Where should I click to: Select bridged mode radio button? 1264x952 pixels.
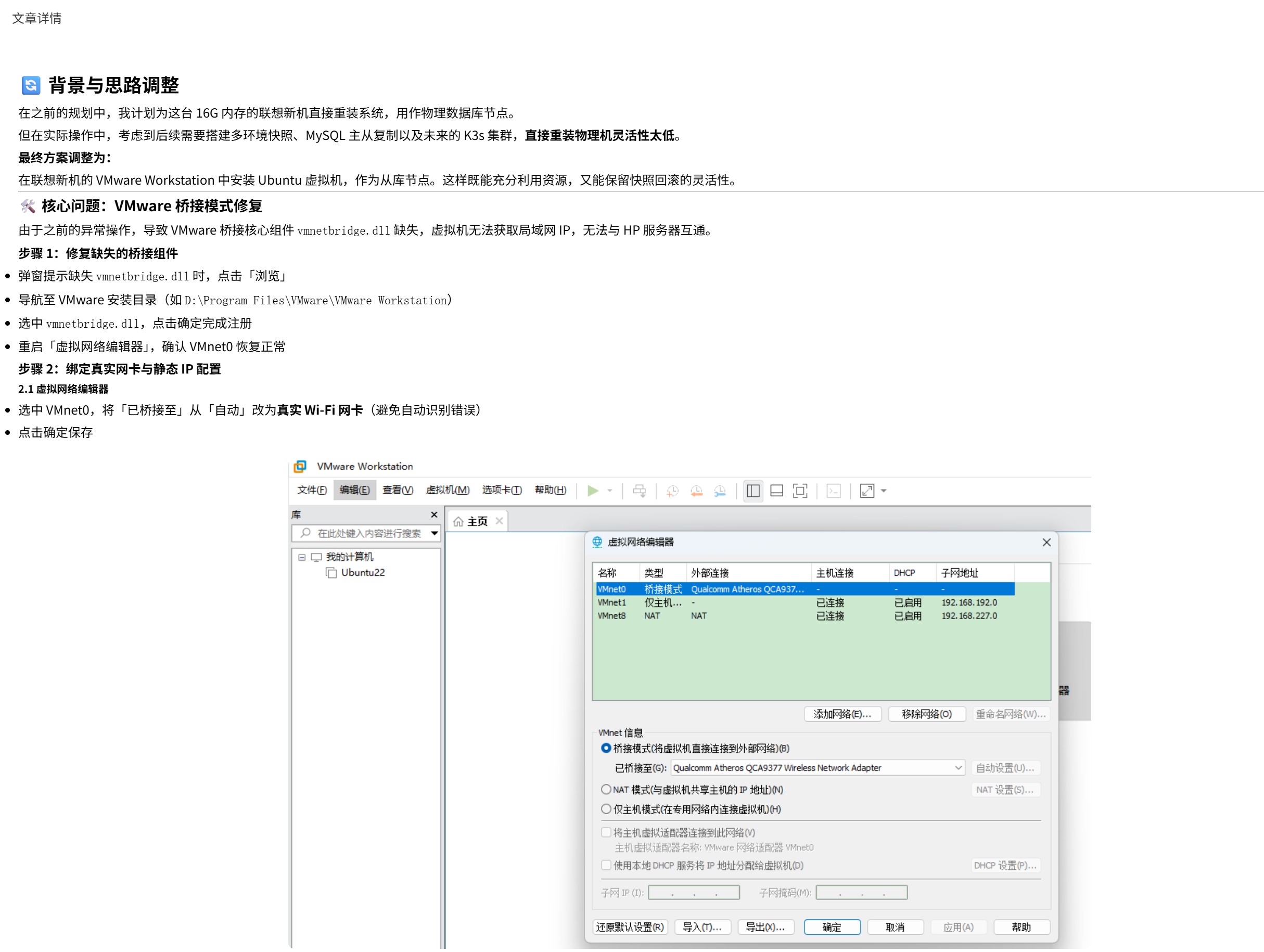(x=606, y=748)
